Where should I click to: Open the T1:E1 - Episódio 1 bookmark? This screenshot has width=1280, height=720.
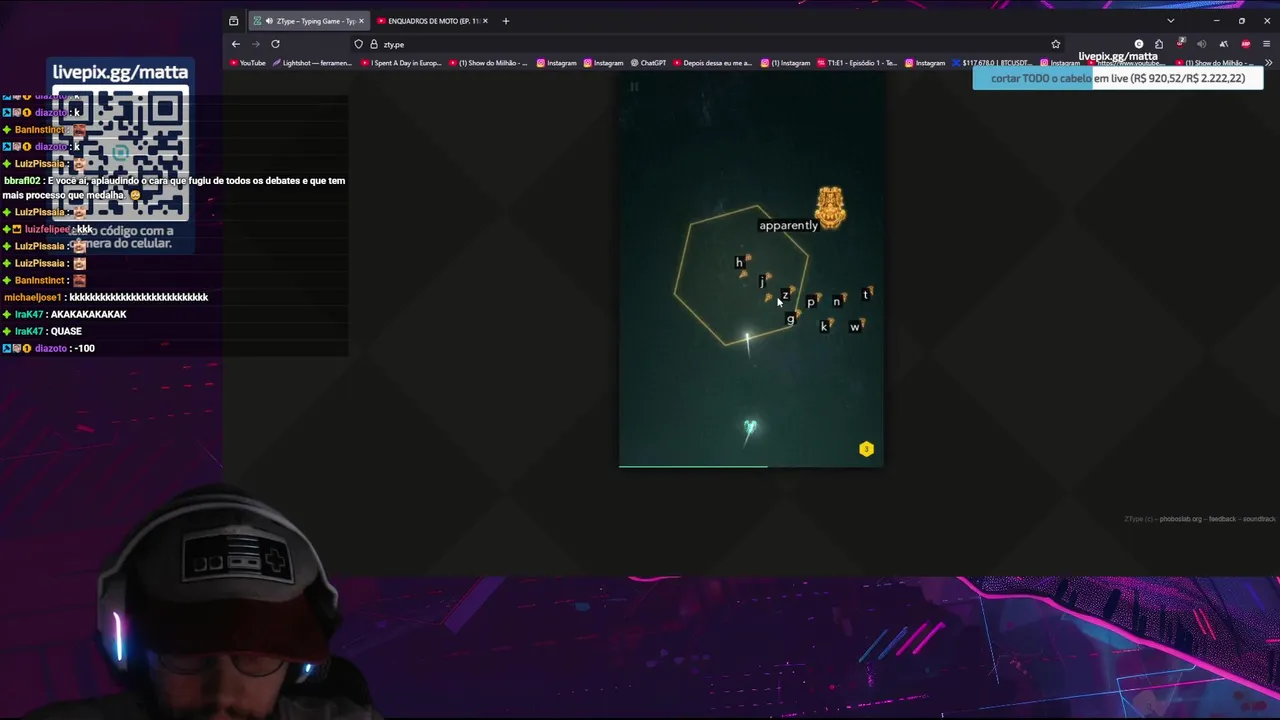(858, 63)
